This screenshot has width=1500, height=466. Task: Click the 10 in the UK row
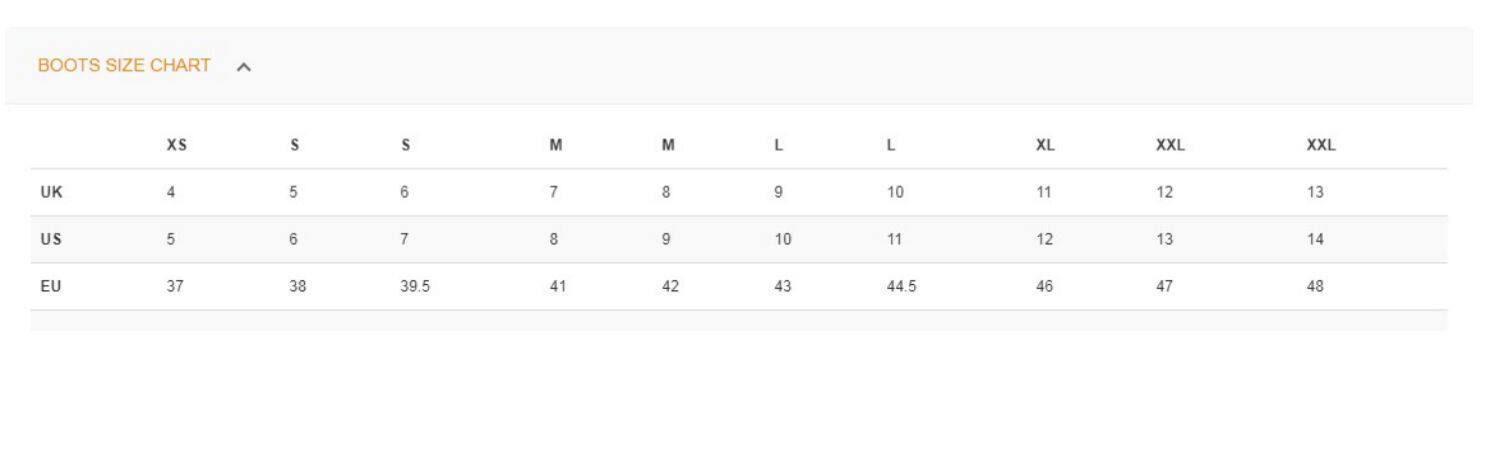[894, 193]
